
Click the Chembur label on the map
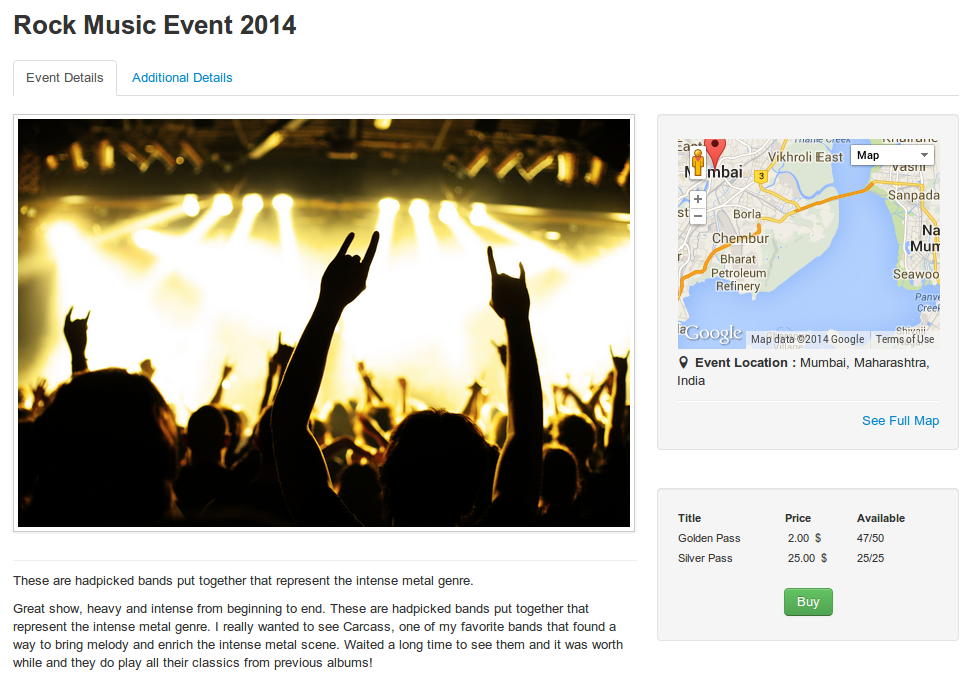(x=740, y=238)
